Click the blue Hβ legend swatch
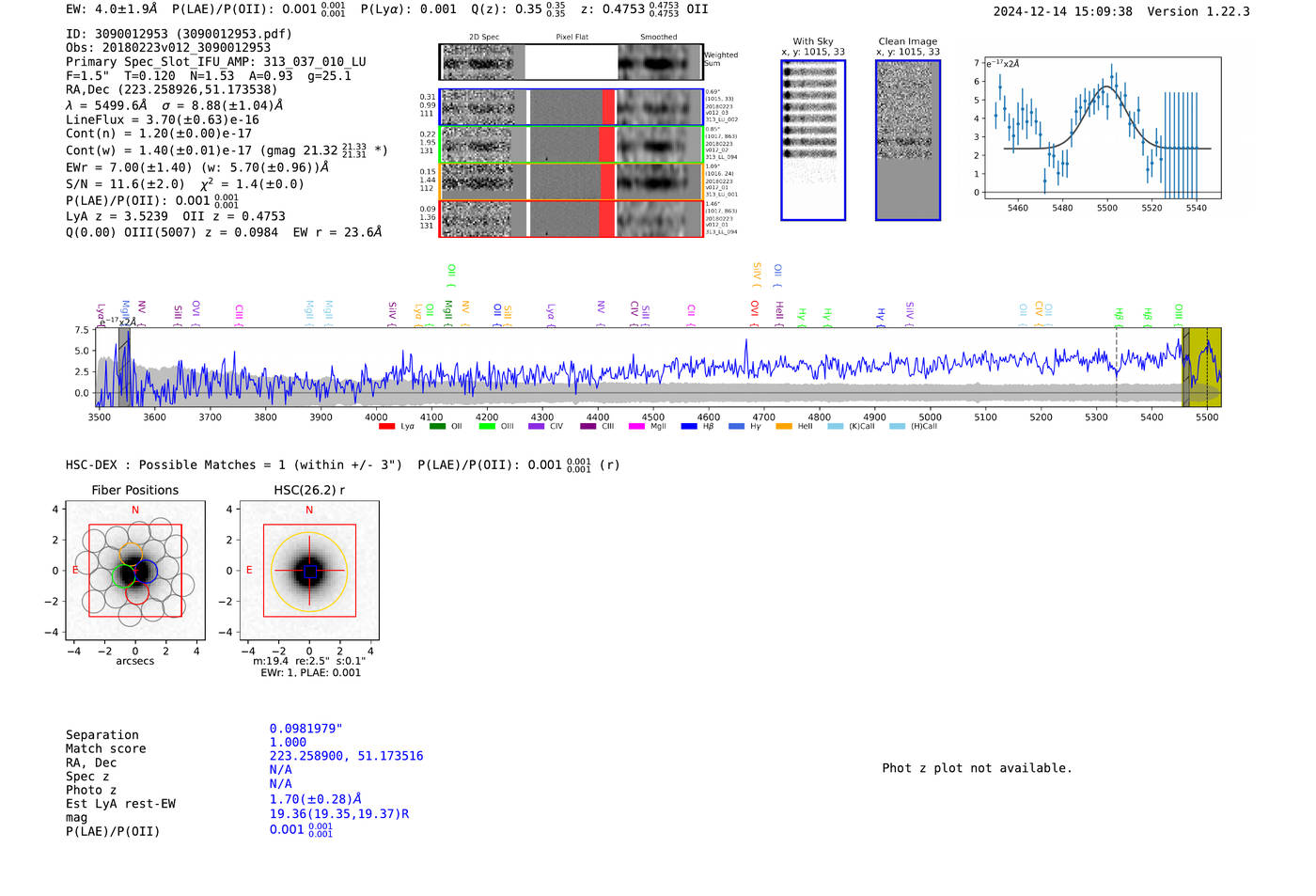The image size is (1316, 896). [x=689, y=427]
